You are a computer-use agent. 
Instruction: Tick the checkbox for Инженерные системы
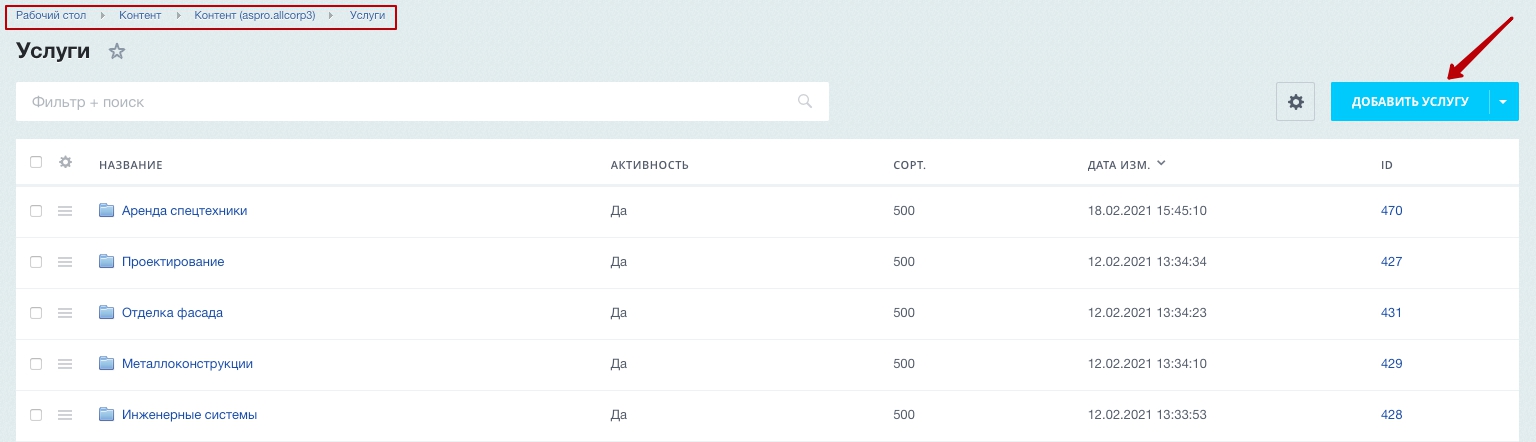tap(36, 415)
